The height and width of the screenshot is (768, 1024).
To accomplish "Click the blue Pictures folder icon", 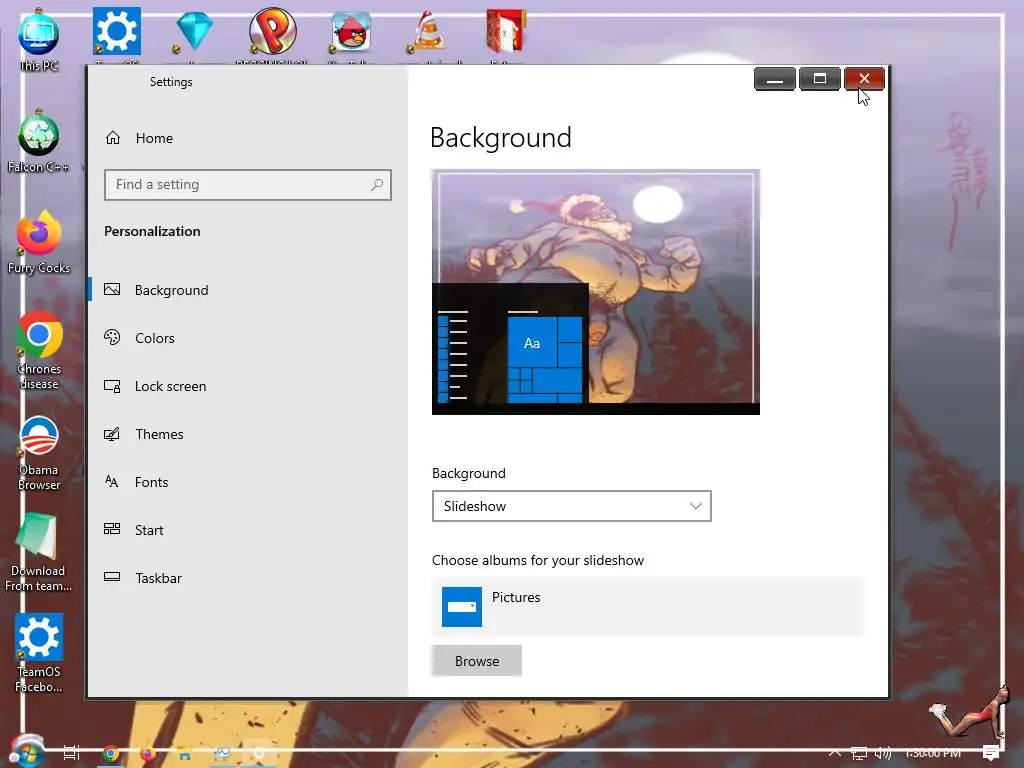I will [x=462, y=607].
